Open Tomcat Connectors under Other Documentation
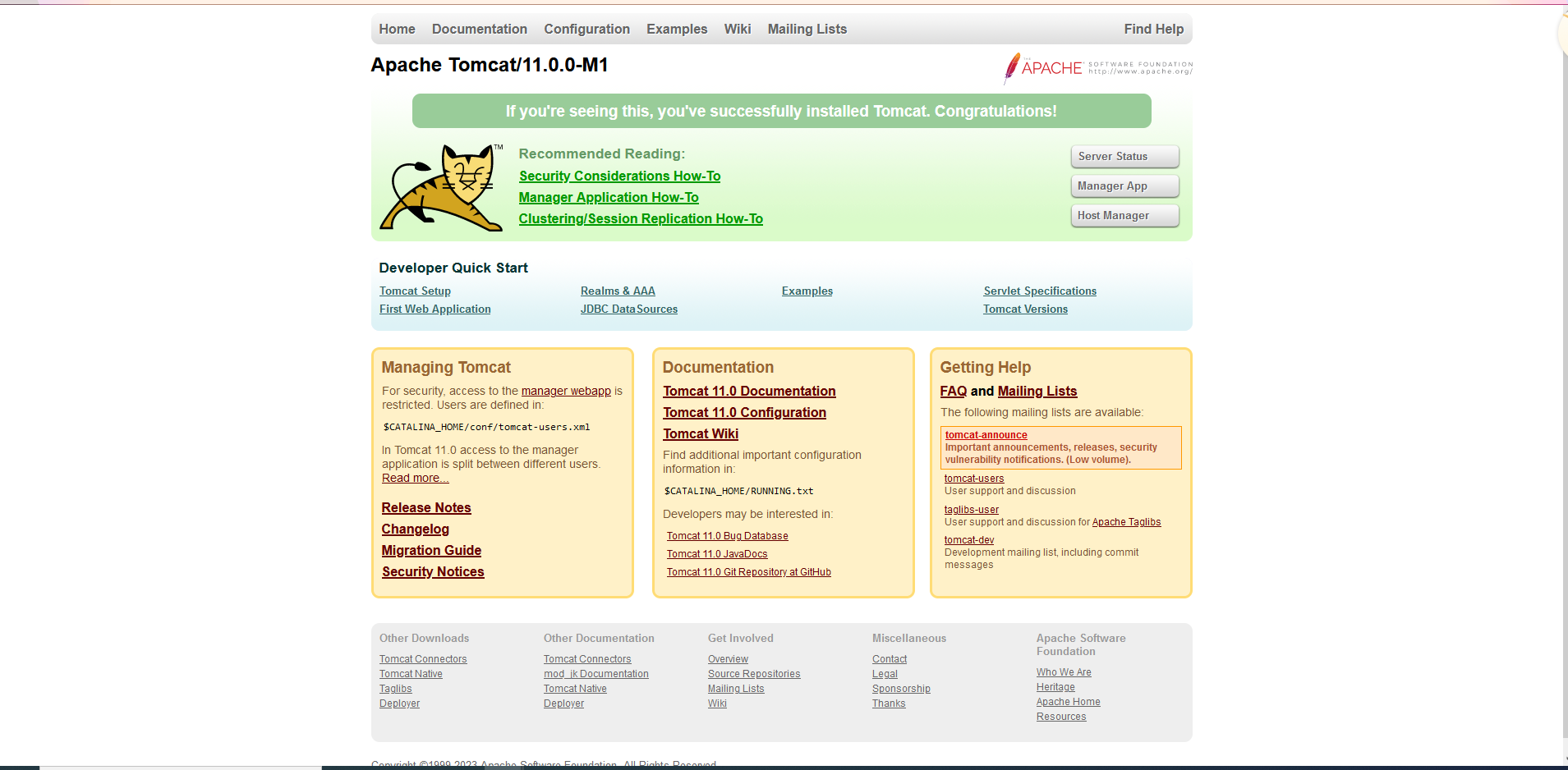The image size is (1568, 770). [x=587, y=659]
